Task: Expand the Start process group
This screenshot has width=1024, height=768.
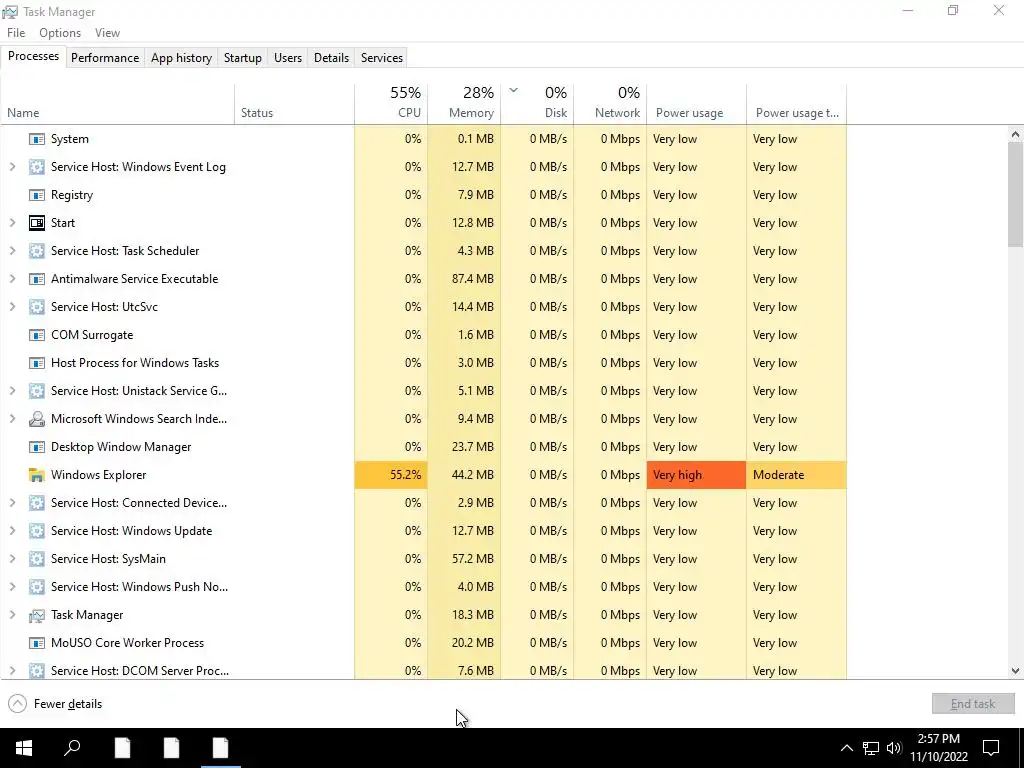Action: 12,223
